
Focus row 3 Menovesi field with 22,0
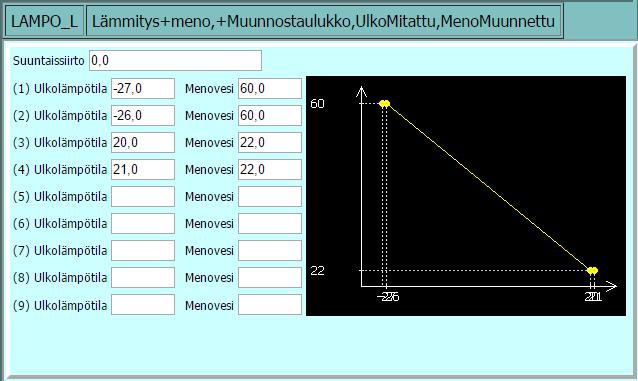(x=270, y=142)
